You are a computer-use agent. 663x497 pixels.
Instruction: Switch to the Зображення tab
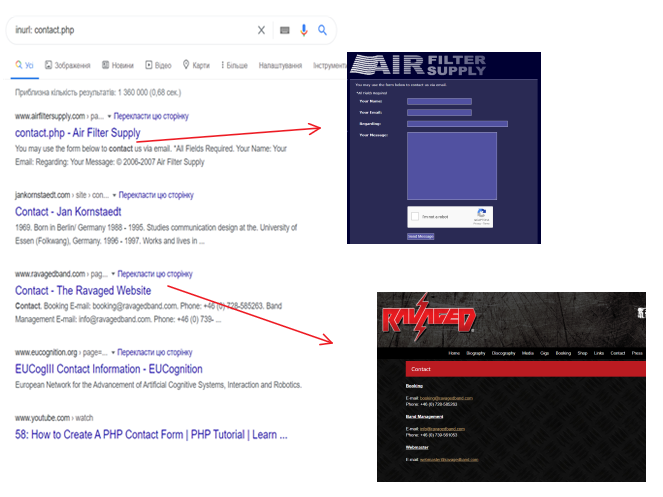pyautogui.click(x=68, y=65)
